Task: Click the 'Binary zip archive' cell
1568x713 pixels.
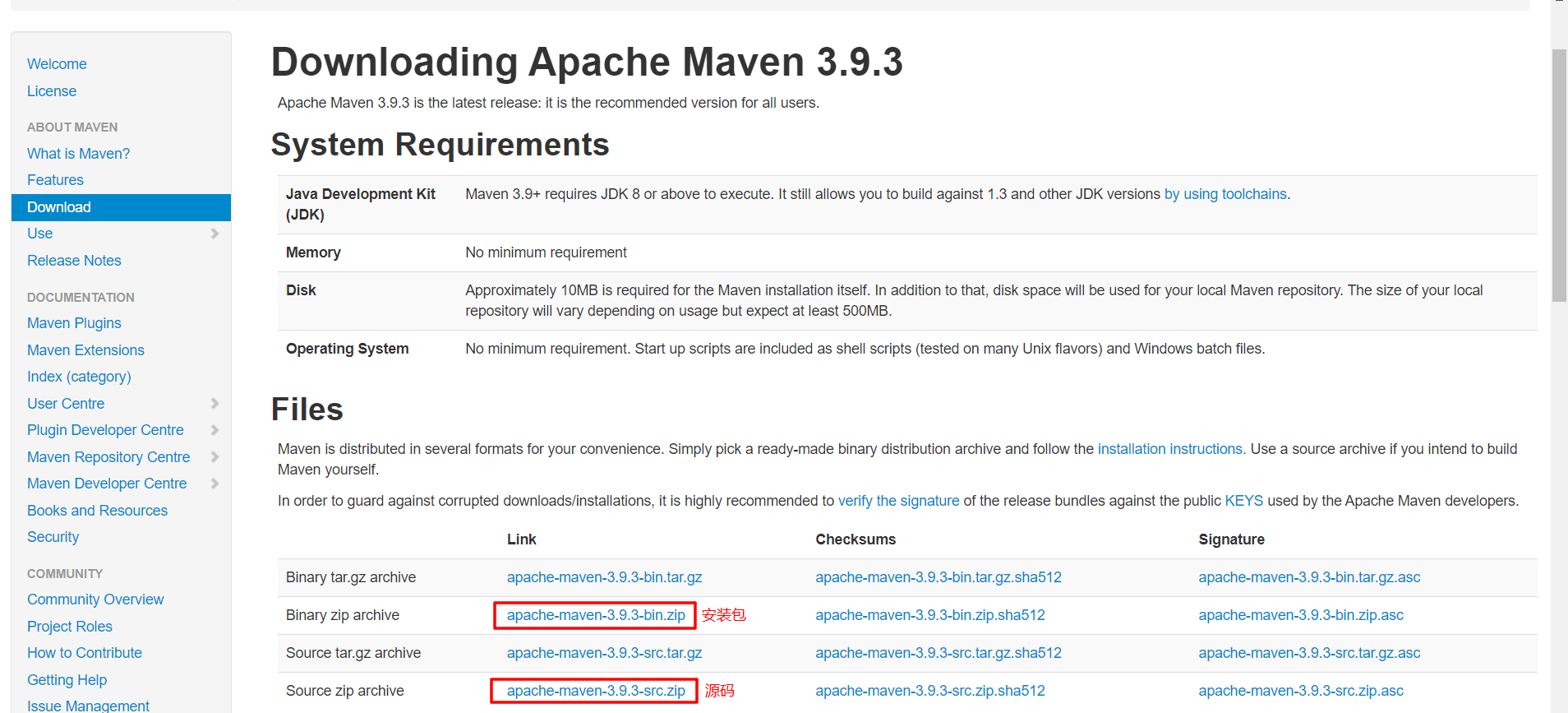Action: coord(343,615)
